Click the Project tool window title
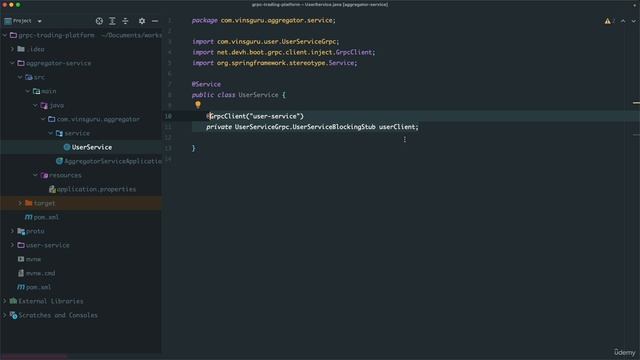The width and height of the screenshot is (640, 360). pyautogui.click(x=22, y=21)
